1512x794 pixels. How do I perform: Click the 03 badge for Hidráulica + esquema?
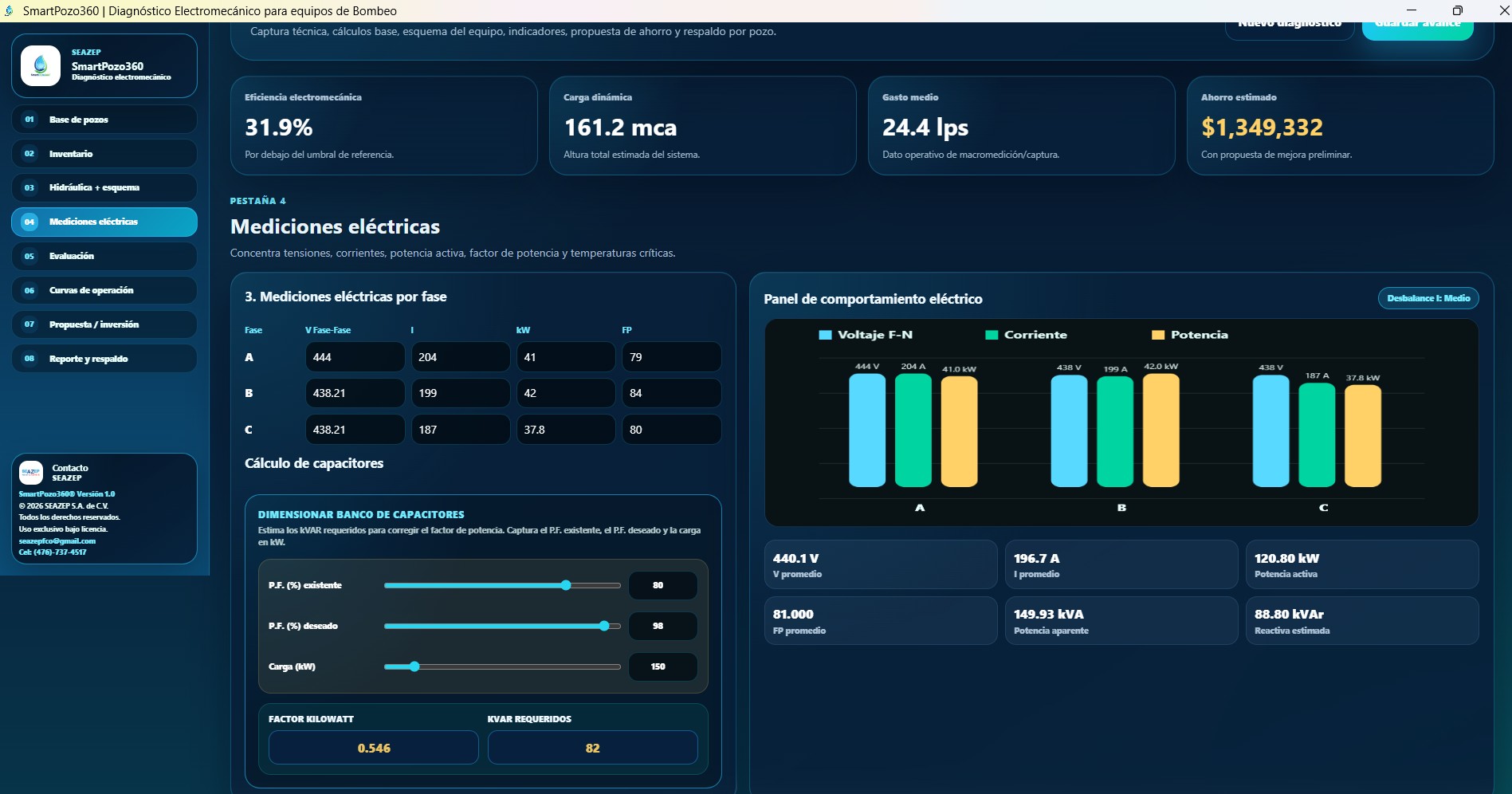point(29,188)
